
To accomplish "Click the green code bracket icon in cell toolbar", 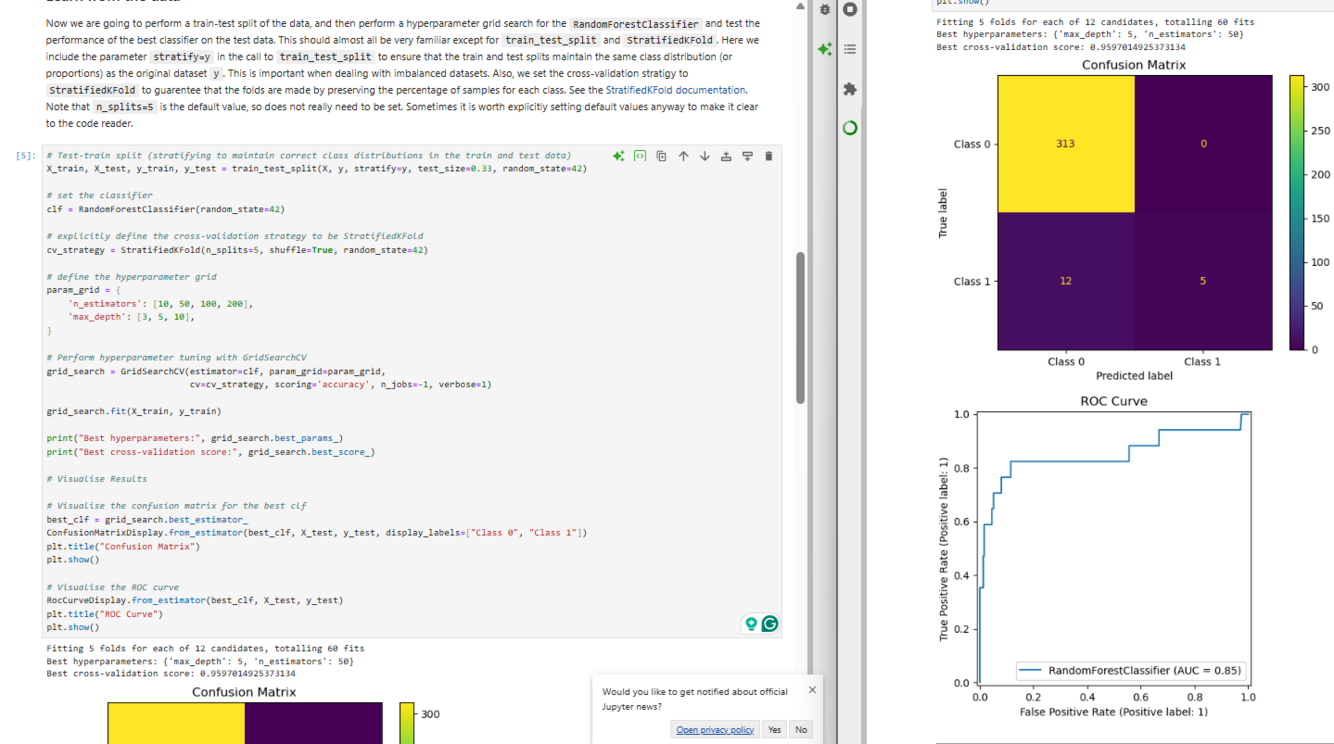I will coord(640,156).
